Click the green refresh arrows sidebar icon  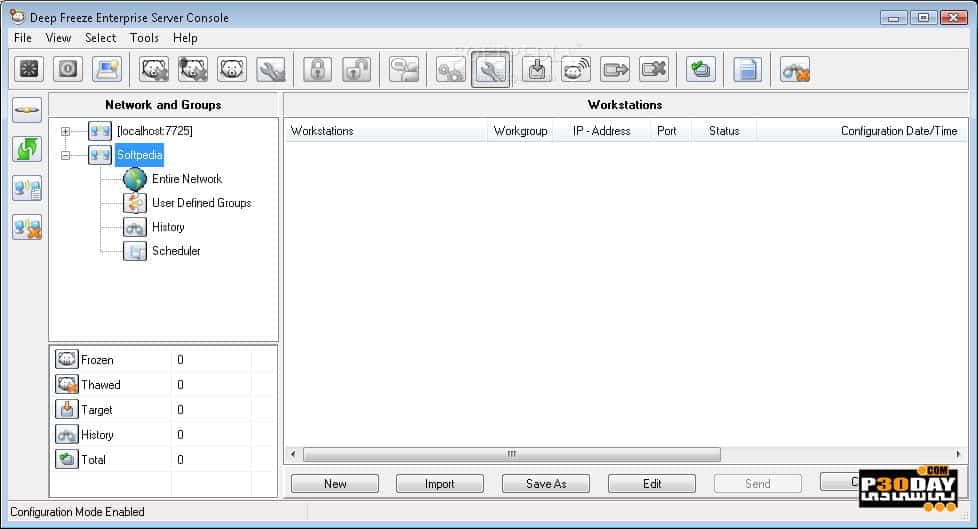pos(27,149)
